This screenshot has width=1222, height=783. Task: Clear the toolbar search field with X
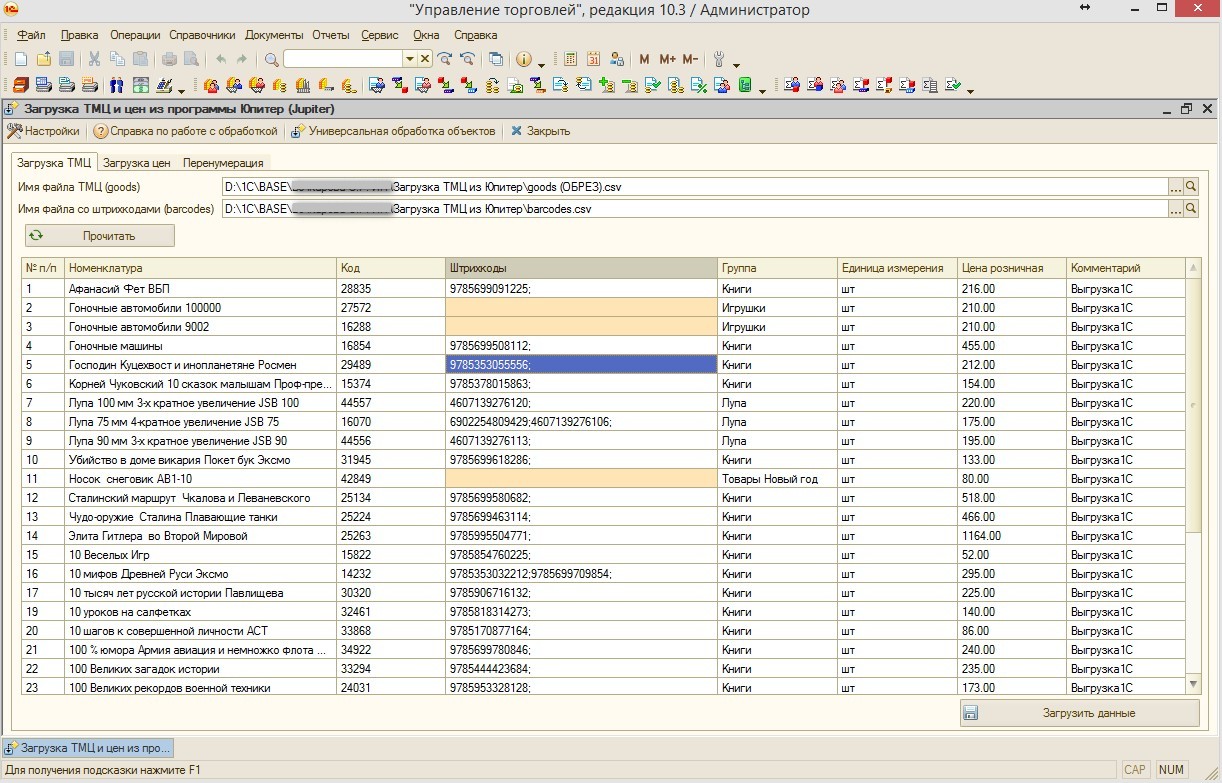[x=425, y=60]
